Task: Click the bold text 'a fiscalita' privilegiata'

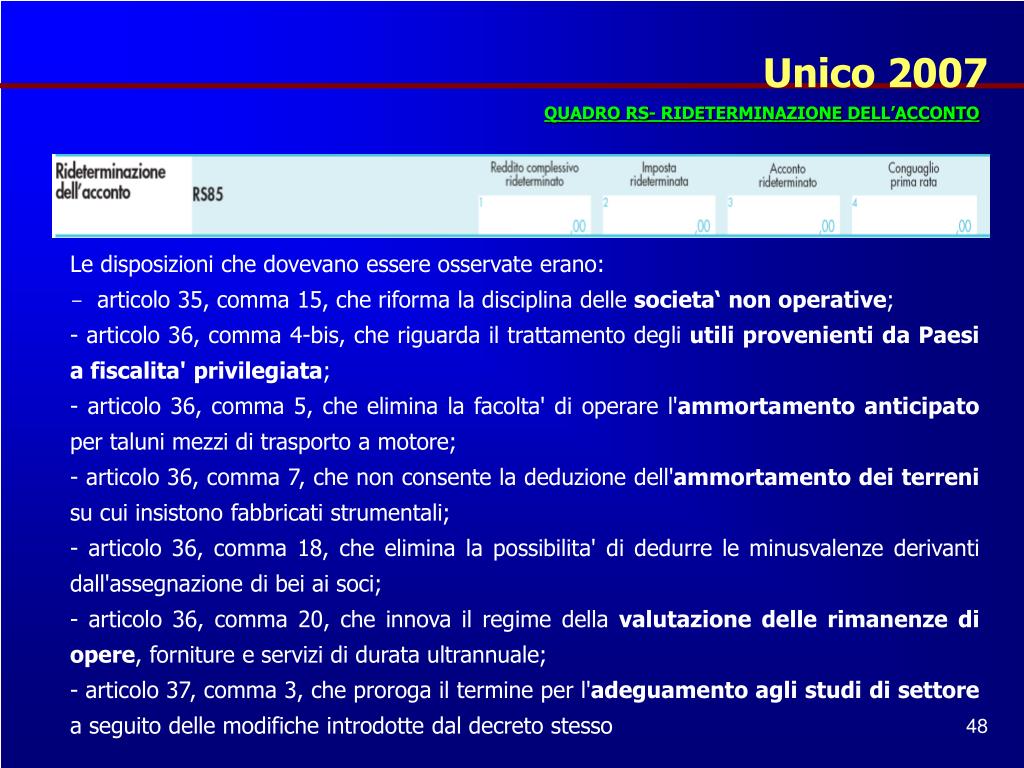Action: [x=196, y=371]
